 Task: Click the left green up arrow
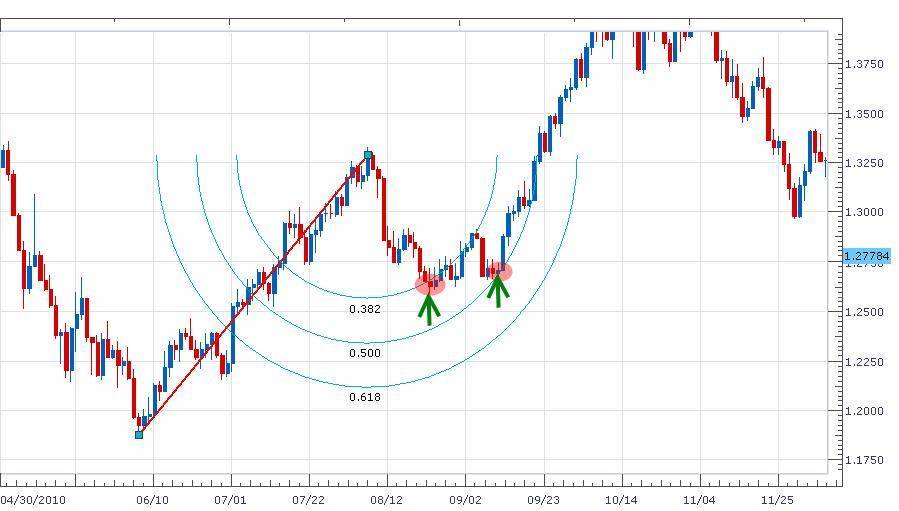[x=429, y=307]
